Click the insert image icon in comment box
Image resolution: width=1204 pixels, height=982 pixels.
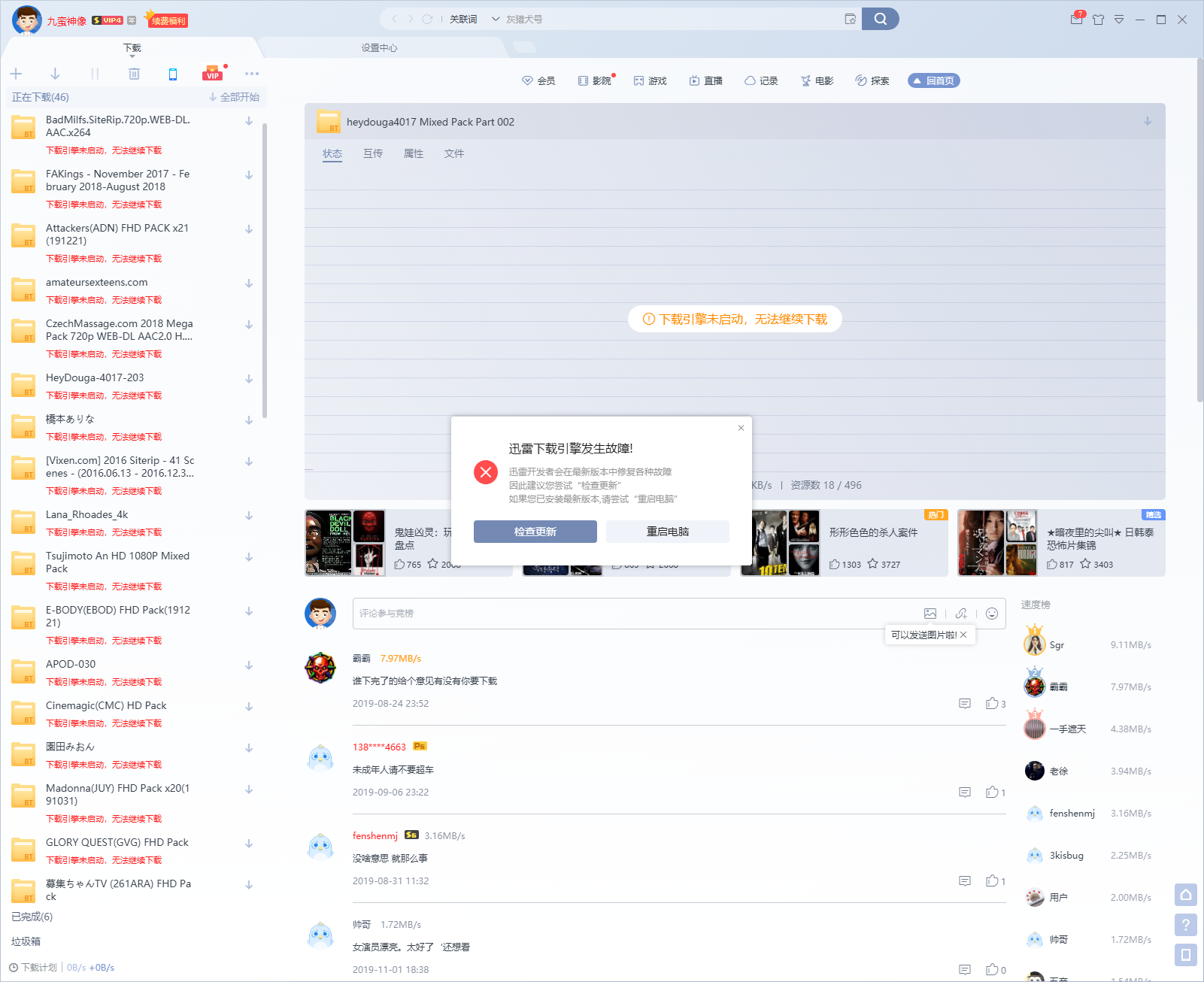930,614
